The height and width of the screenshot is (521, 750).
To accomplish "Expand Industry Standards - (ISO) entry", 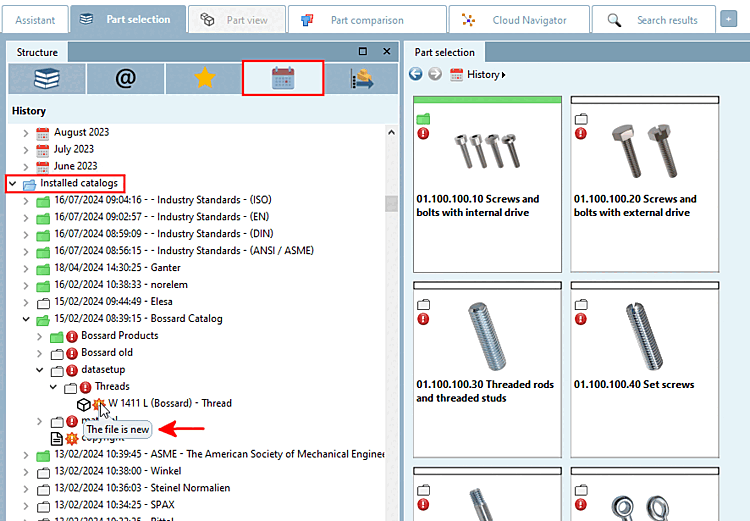I will pyautogui.click(x=26, y=201).
